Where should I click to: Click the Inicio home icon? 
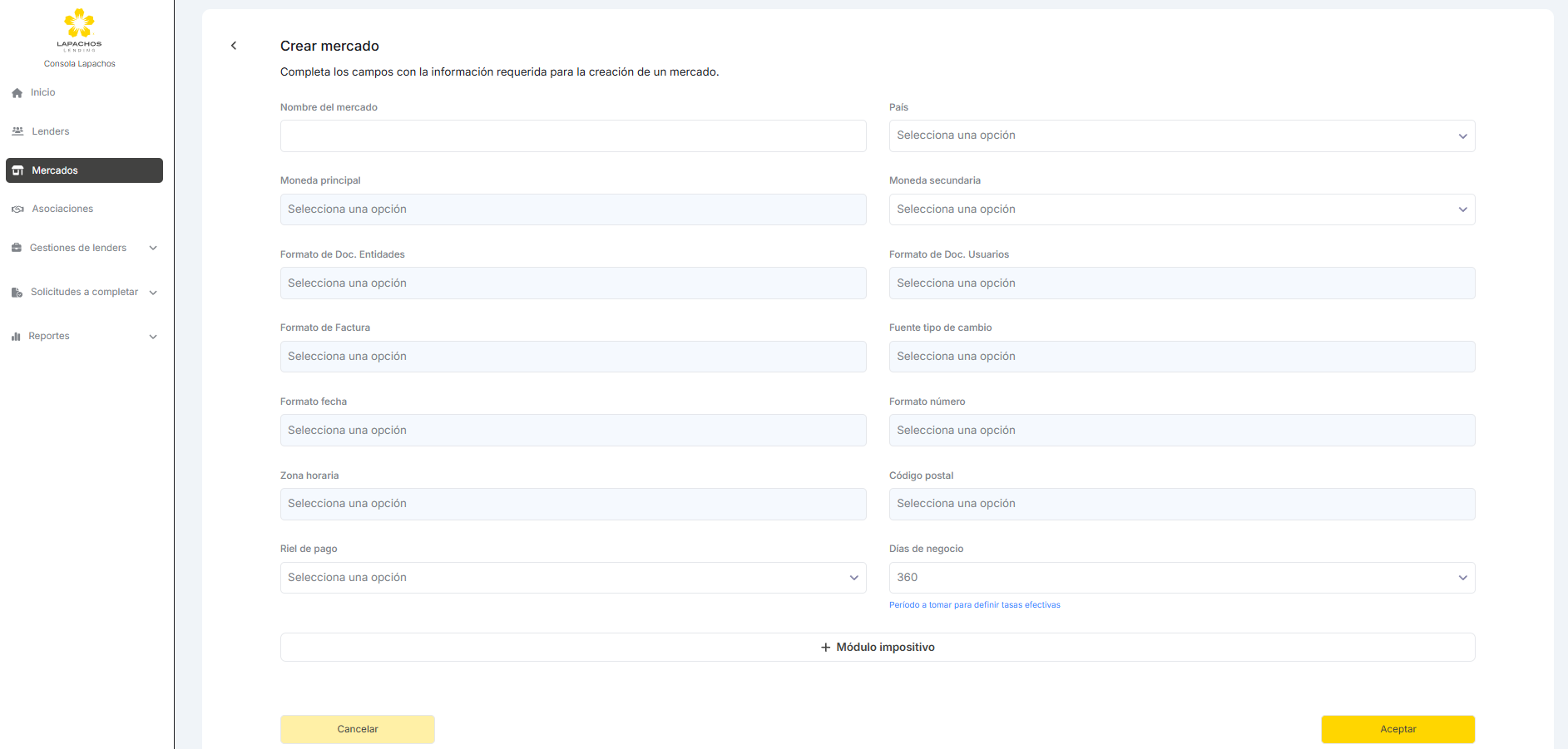click(17, 93)
